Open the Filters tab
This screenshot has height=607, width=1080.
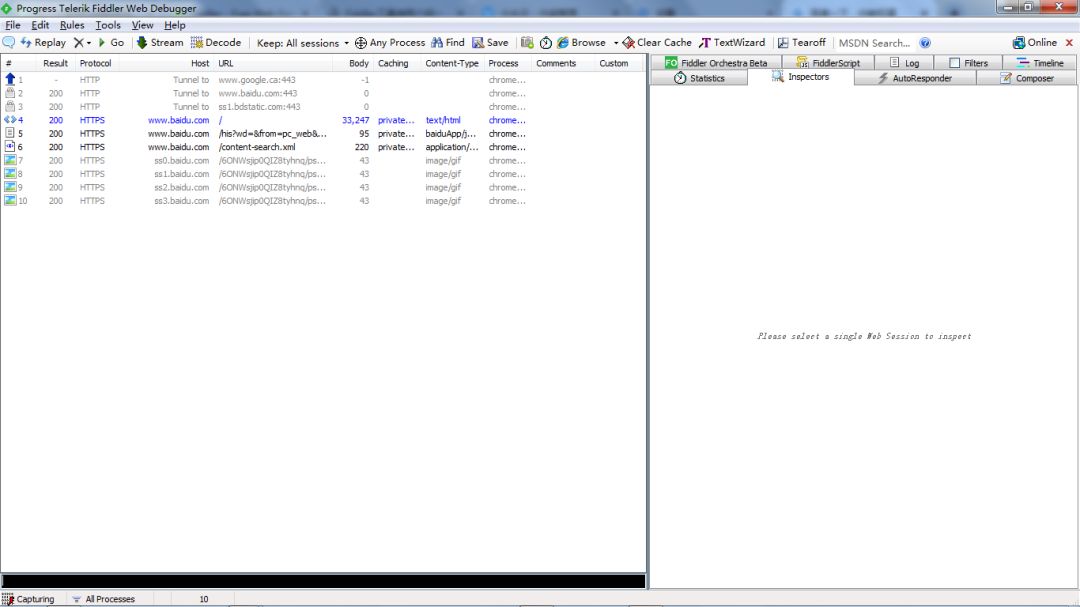tap(968, 63)
